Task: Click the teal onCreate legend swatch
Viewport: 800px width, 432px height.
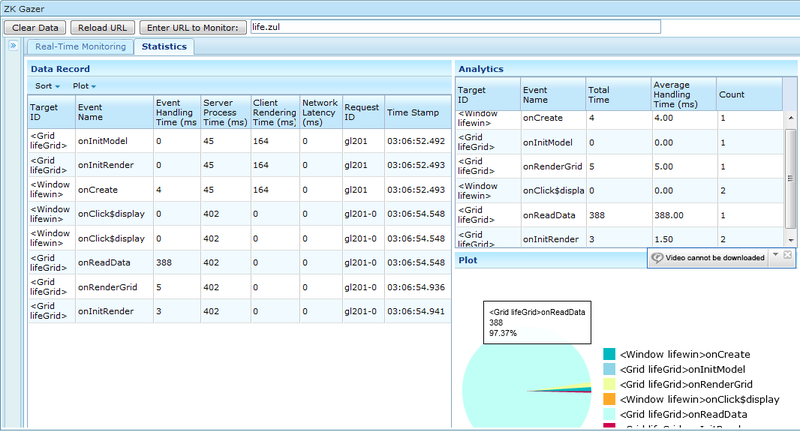Action: tap(610, 354)
